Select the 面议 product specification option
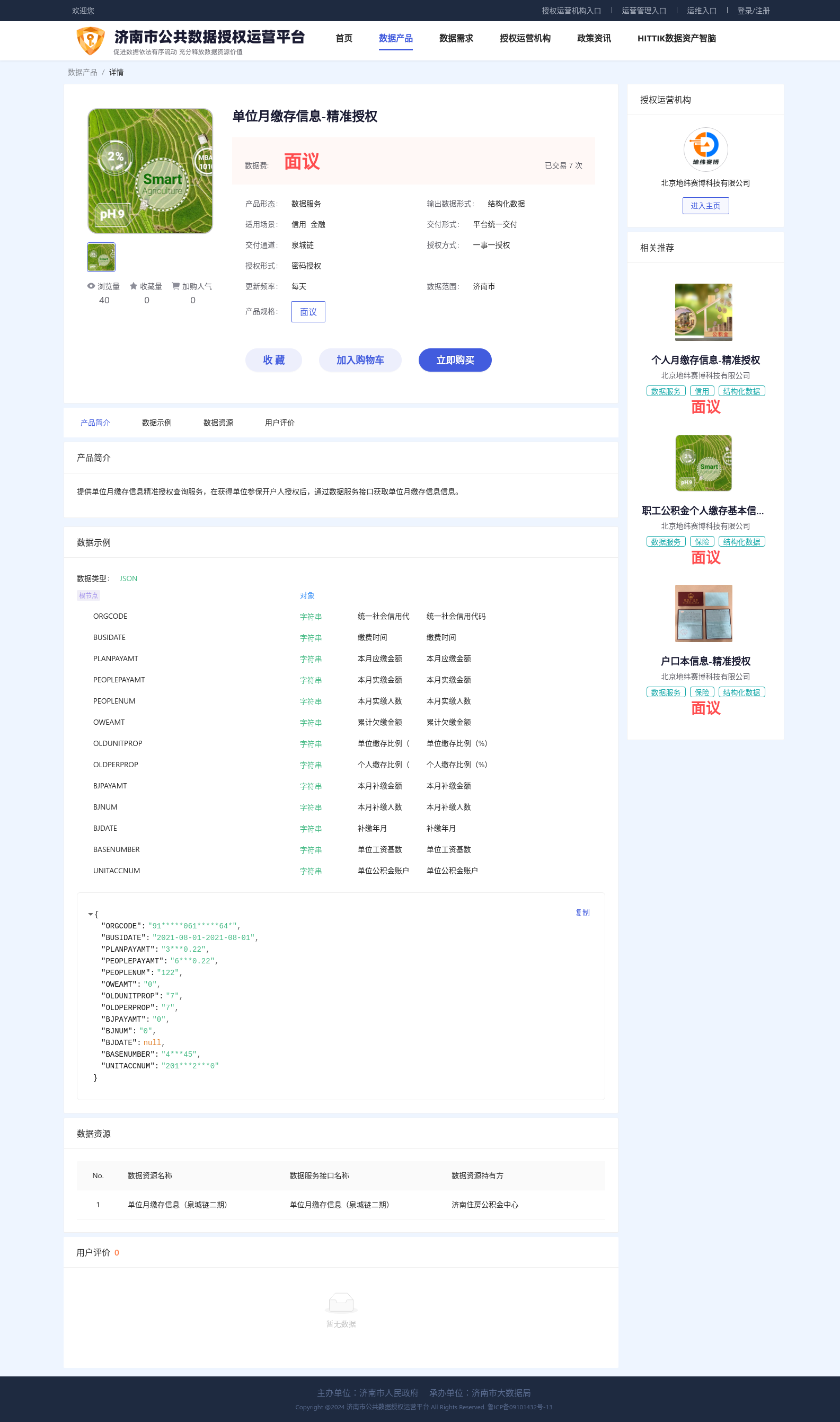Viewport: 840px width, 1422px height. (308, 311)
